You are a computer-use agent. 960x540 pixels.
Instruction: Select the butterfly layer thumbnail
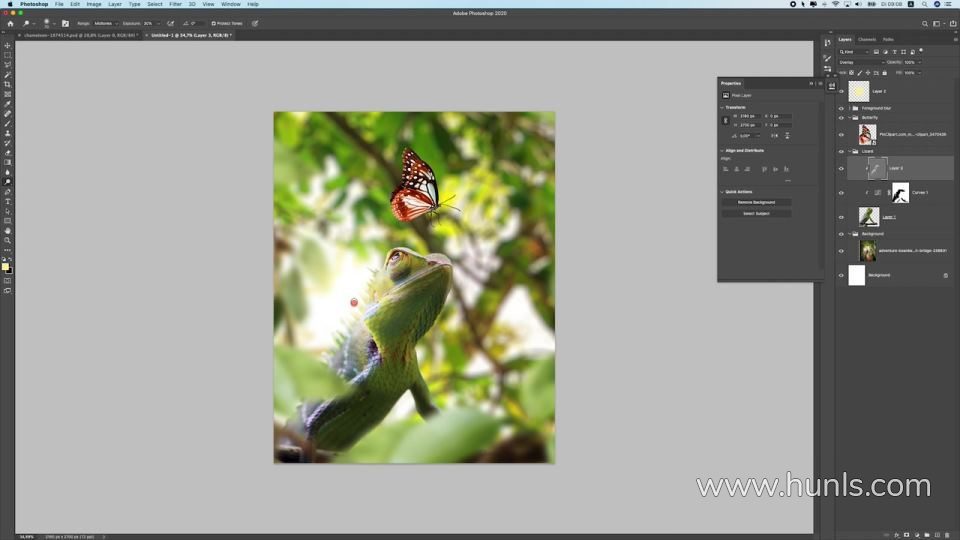coord(867,134)
